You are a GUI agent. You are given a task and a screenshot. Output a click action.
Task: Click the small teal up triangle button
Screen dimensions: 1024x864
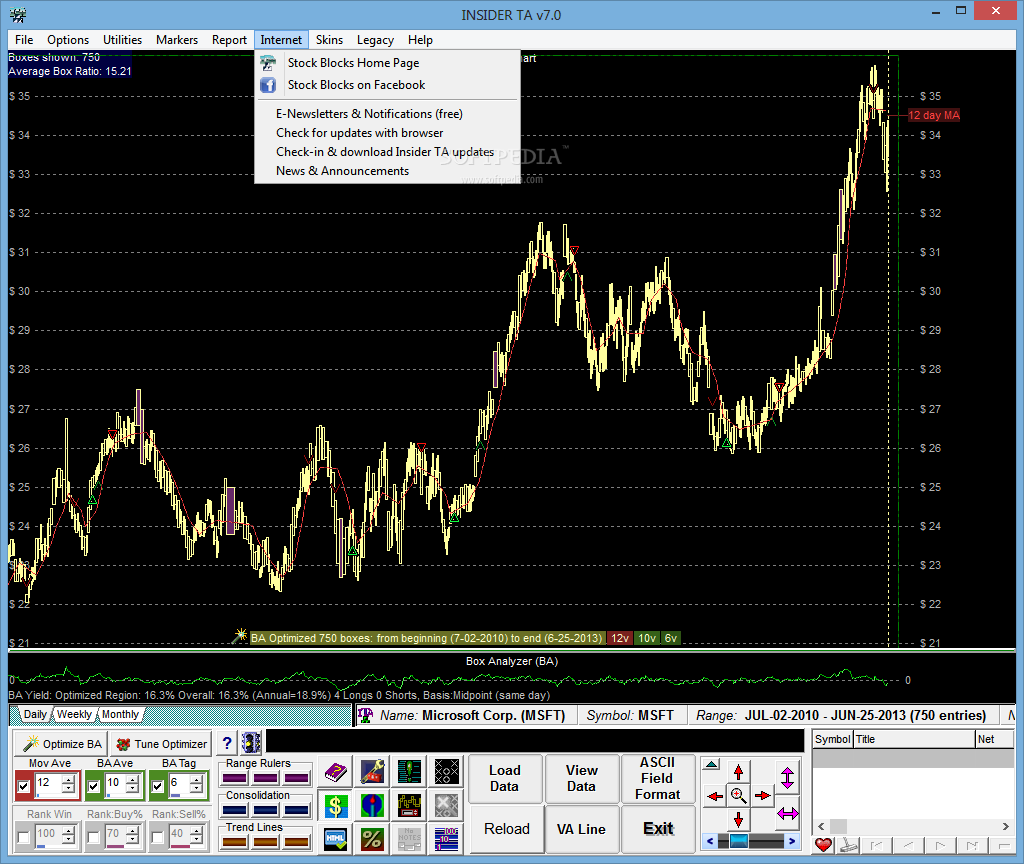coord(712,764)
